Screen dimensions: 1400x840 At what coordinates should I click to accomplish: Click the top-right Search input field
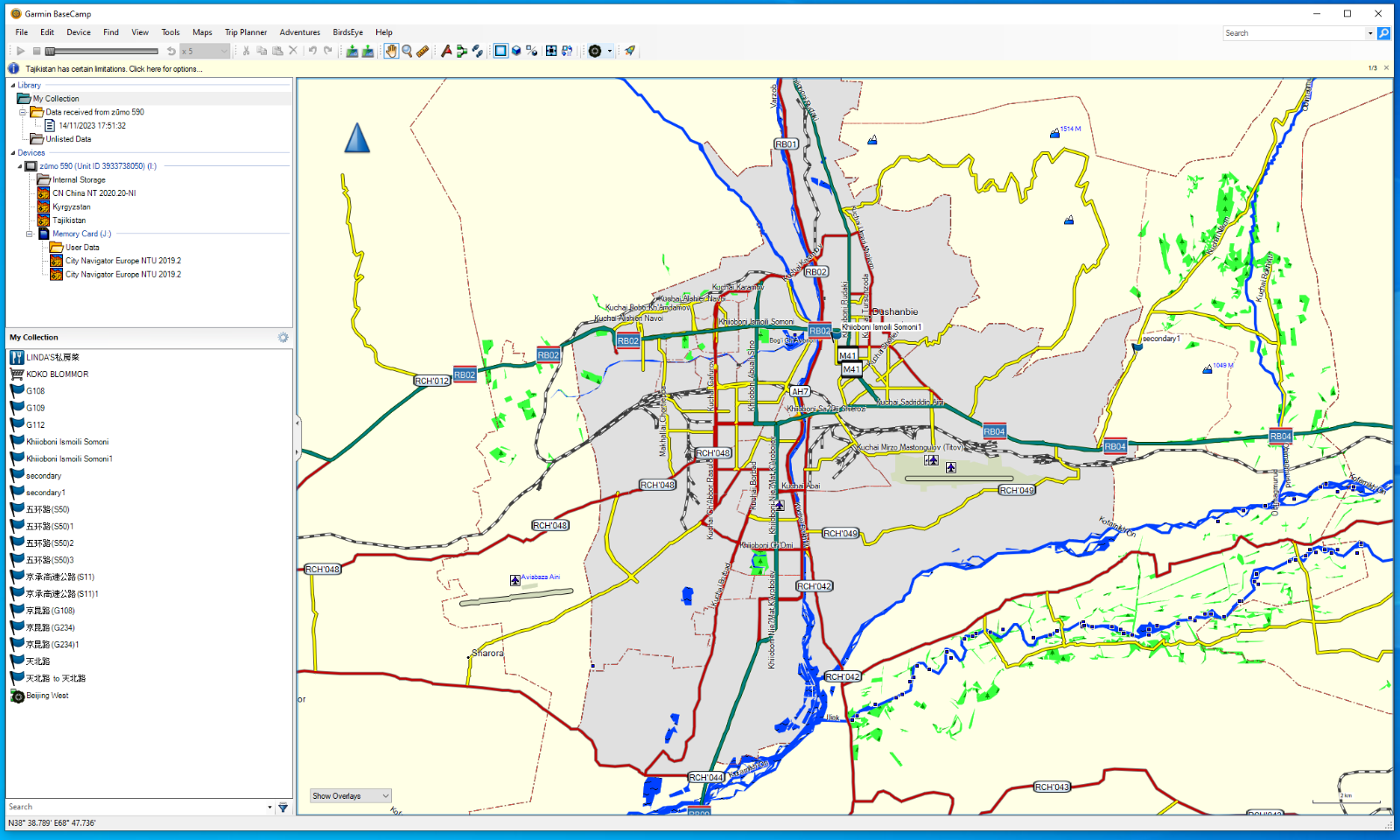click(x=1294, y=33)
